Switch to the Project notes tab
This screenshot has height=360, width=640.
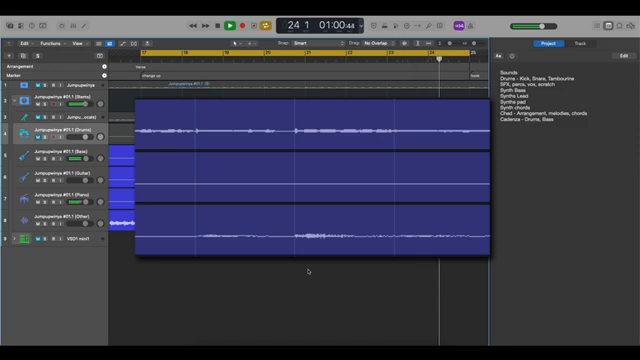pos(548,43)
